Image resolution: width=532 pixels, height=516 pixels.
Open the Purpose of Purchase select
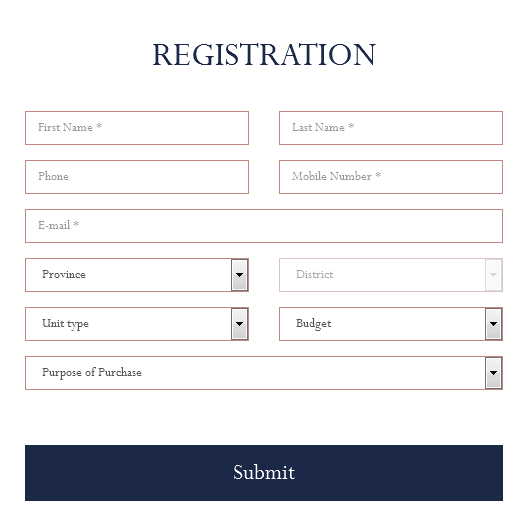[x=264, y=372]
